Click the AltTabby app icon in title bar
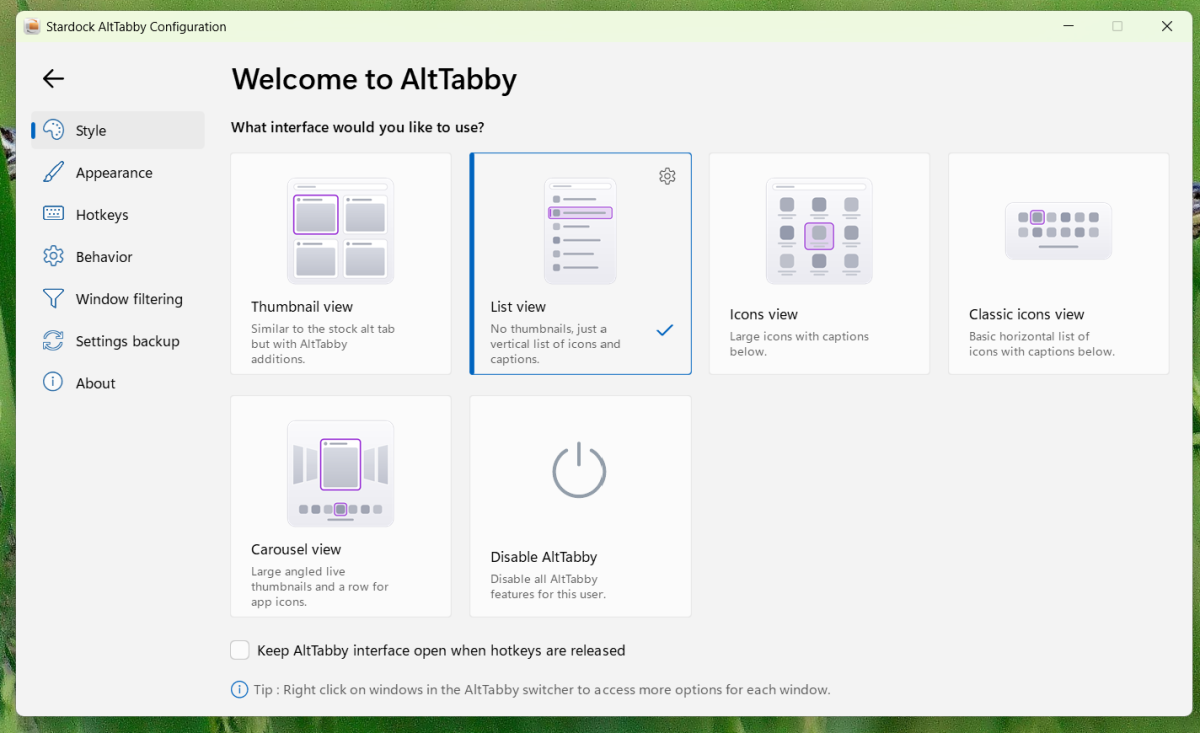This screenshot has height=733, width=1200. click(x=32, y=26)
